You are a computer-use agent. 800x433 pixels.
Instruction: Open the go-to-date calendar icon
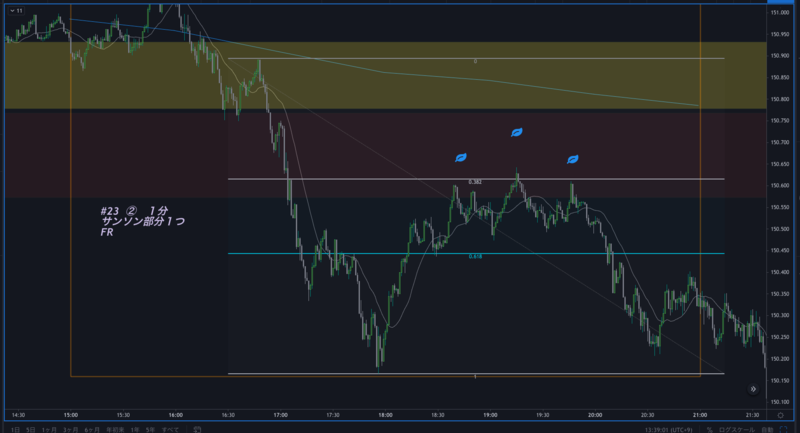click(x=197, y=429)
